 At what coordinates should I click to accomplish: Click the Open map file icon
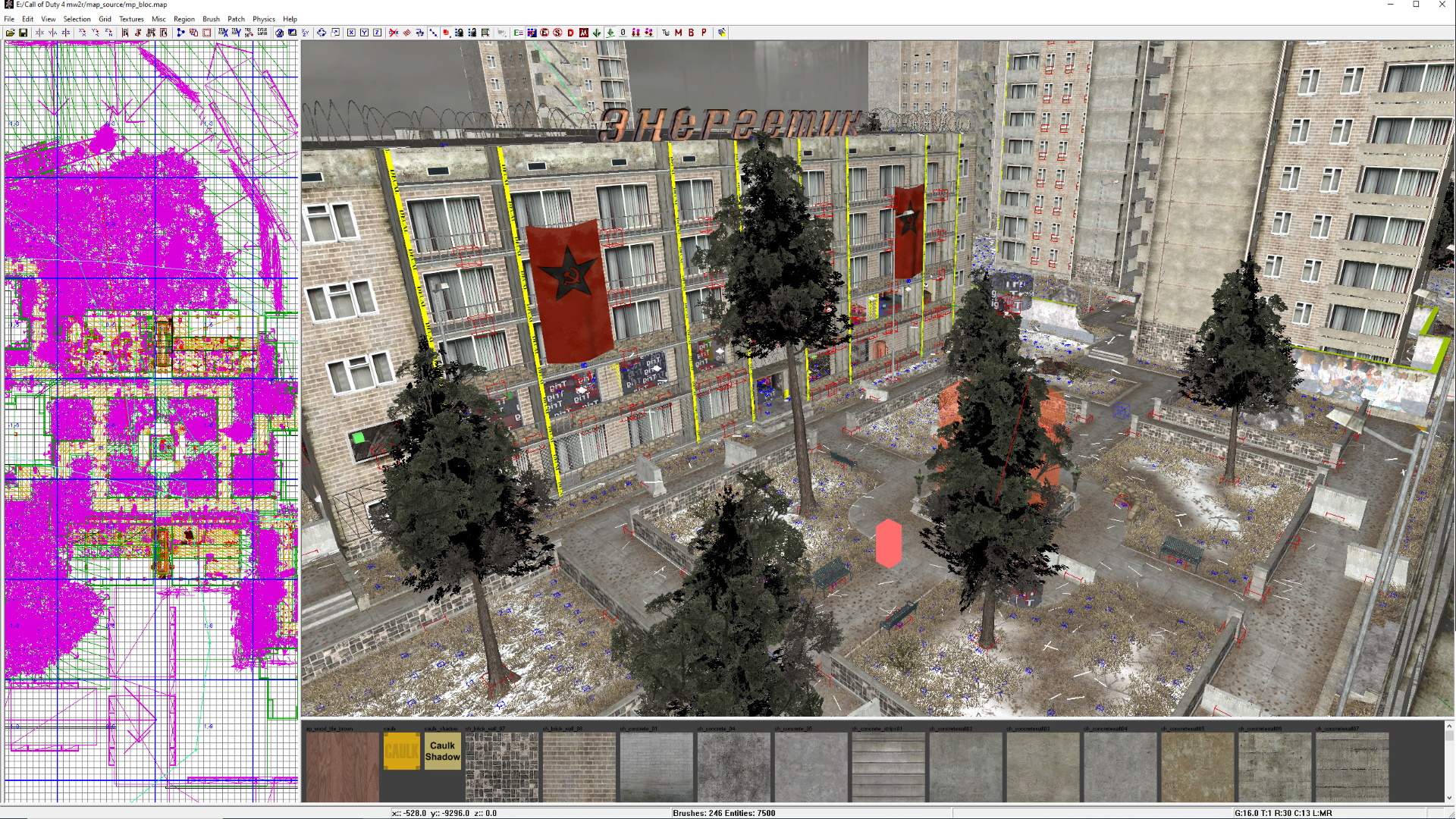click(x=11, y=33)
